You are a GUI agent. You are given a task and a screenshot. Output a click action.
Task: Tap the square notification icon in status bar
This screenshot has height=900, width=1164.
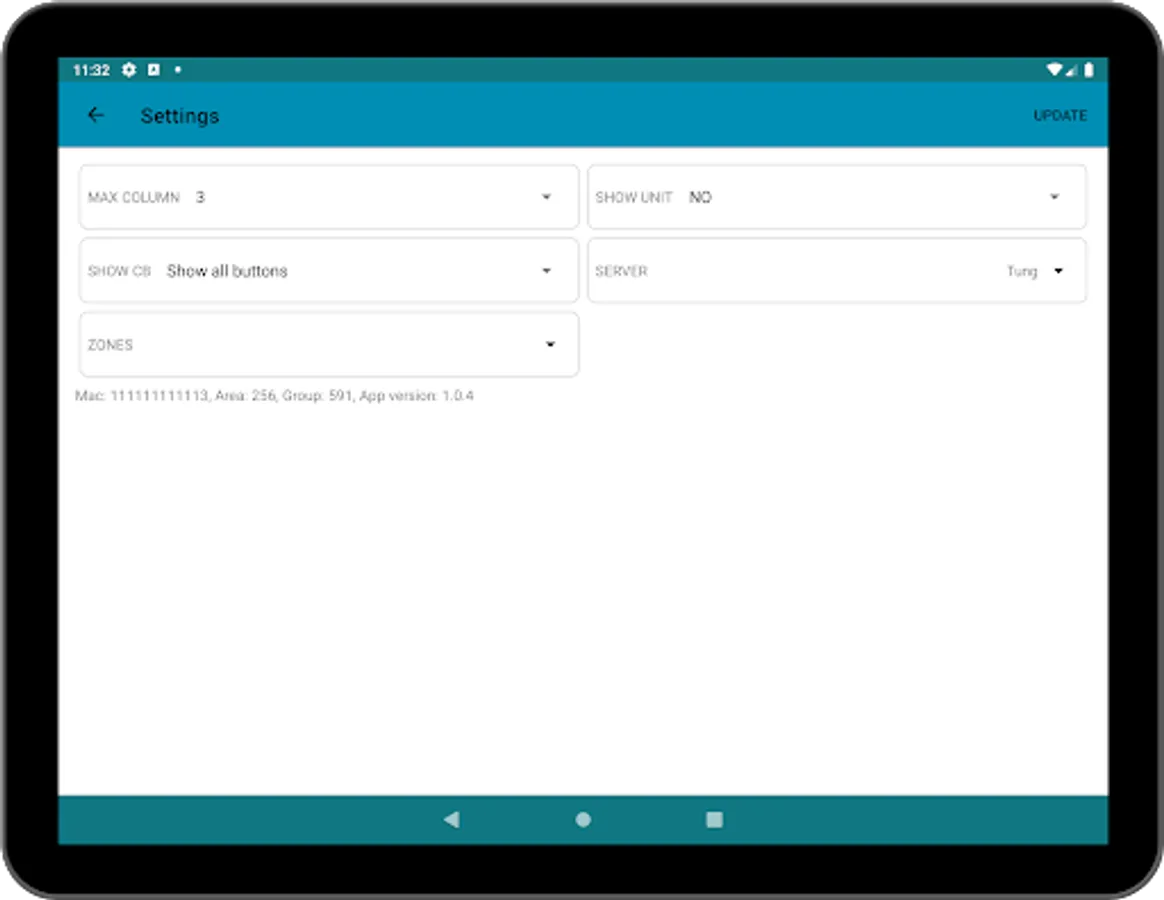click(154, 70)
